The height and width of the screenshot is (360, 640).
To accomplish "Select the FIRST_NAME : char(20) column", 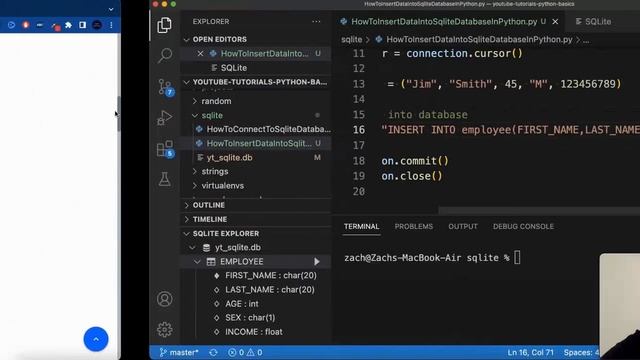I will (271, 276).
